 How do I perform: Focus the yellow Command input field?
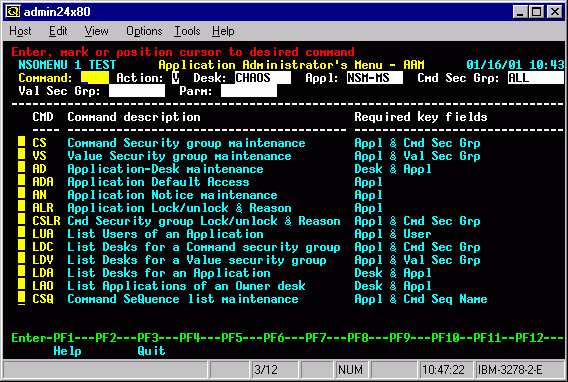pyautogui.click(x=95, y=78)
